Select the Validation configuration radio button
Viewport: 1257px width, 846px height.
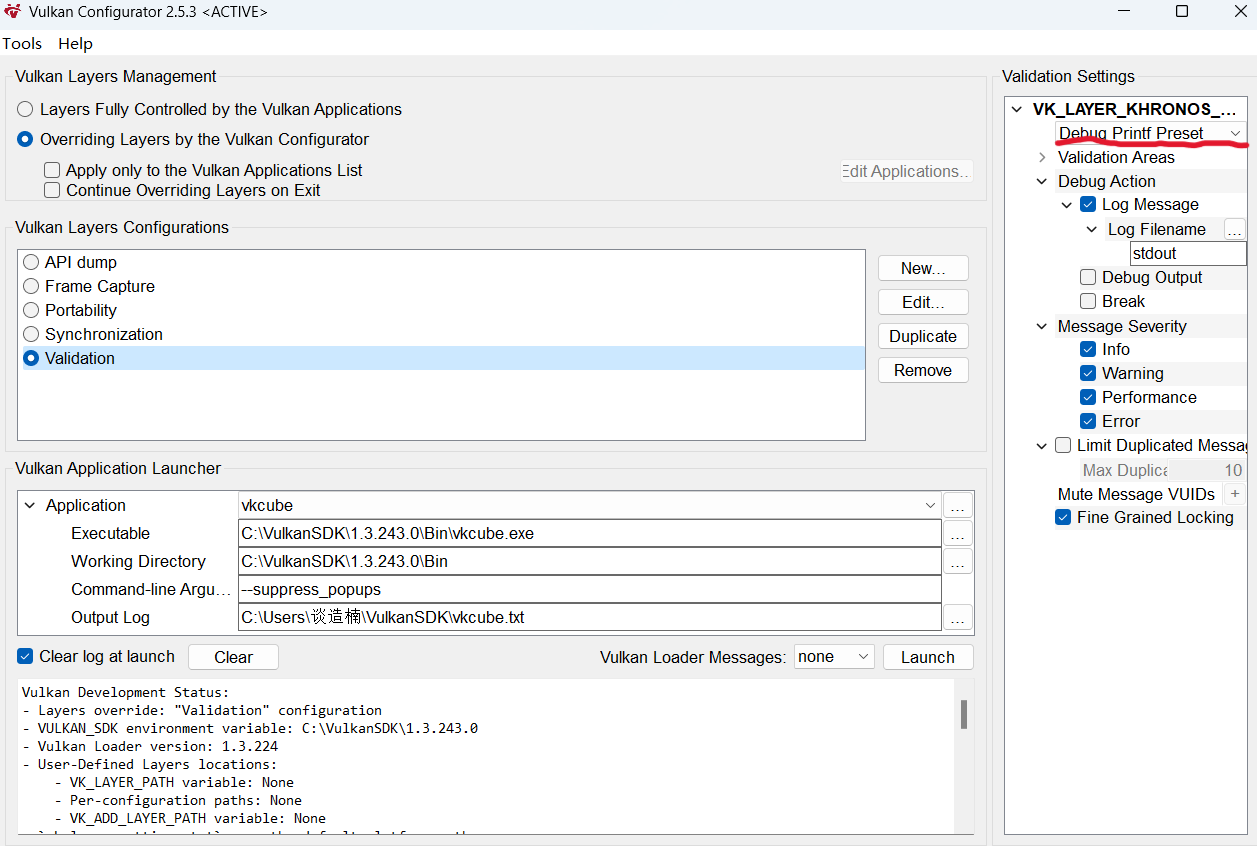tap(31, 358)
